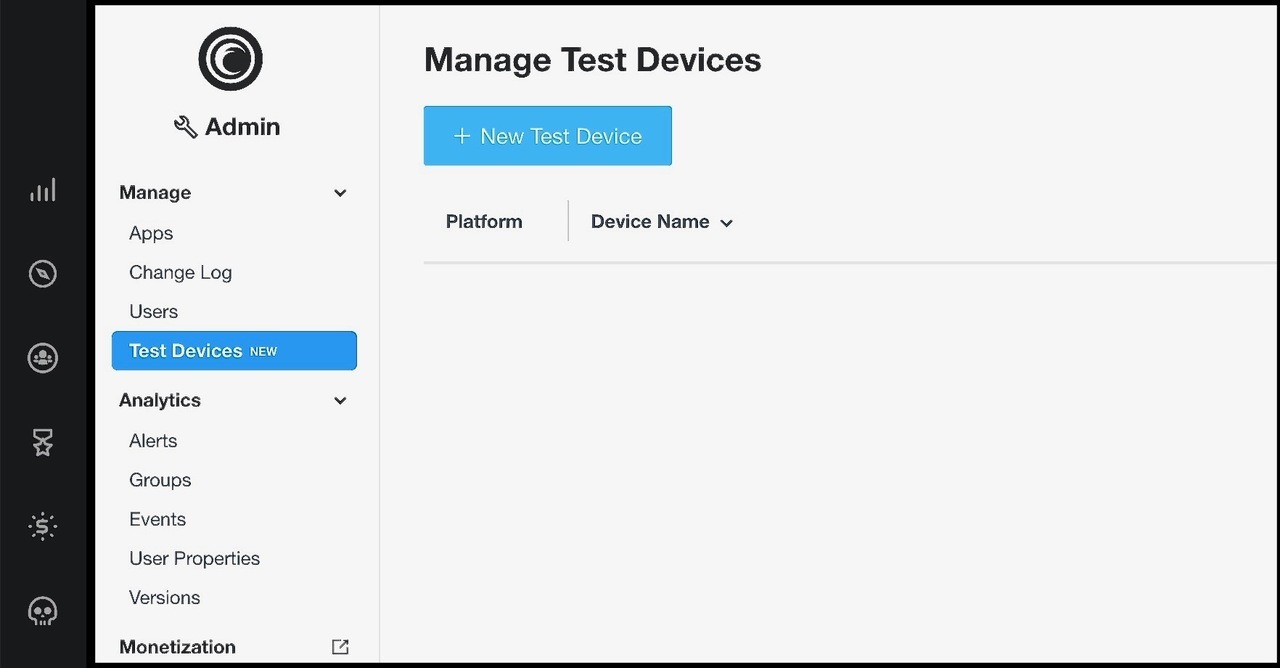1280x668 pixels.
Task: Open Monetization external link icon
Action: click(x=340, y=647)
